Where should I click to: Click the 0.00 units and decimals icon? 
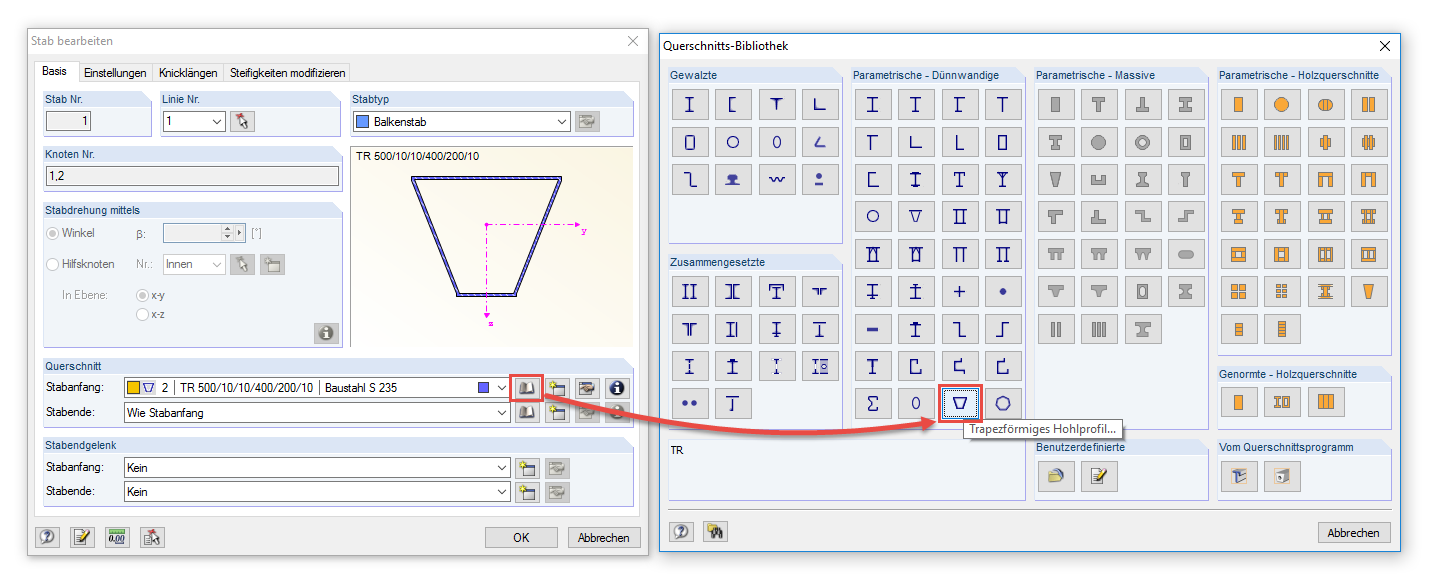117,537
